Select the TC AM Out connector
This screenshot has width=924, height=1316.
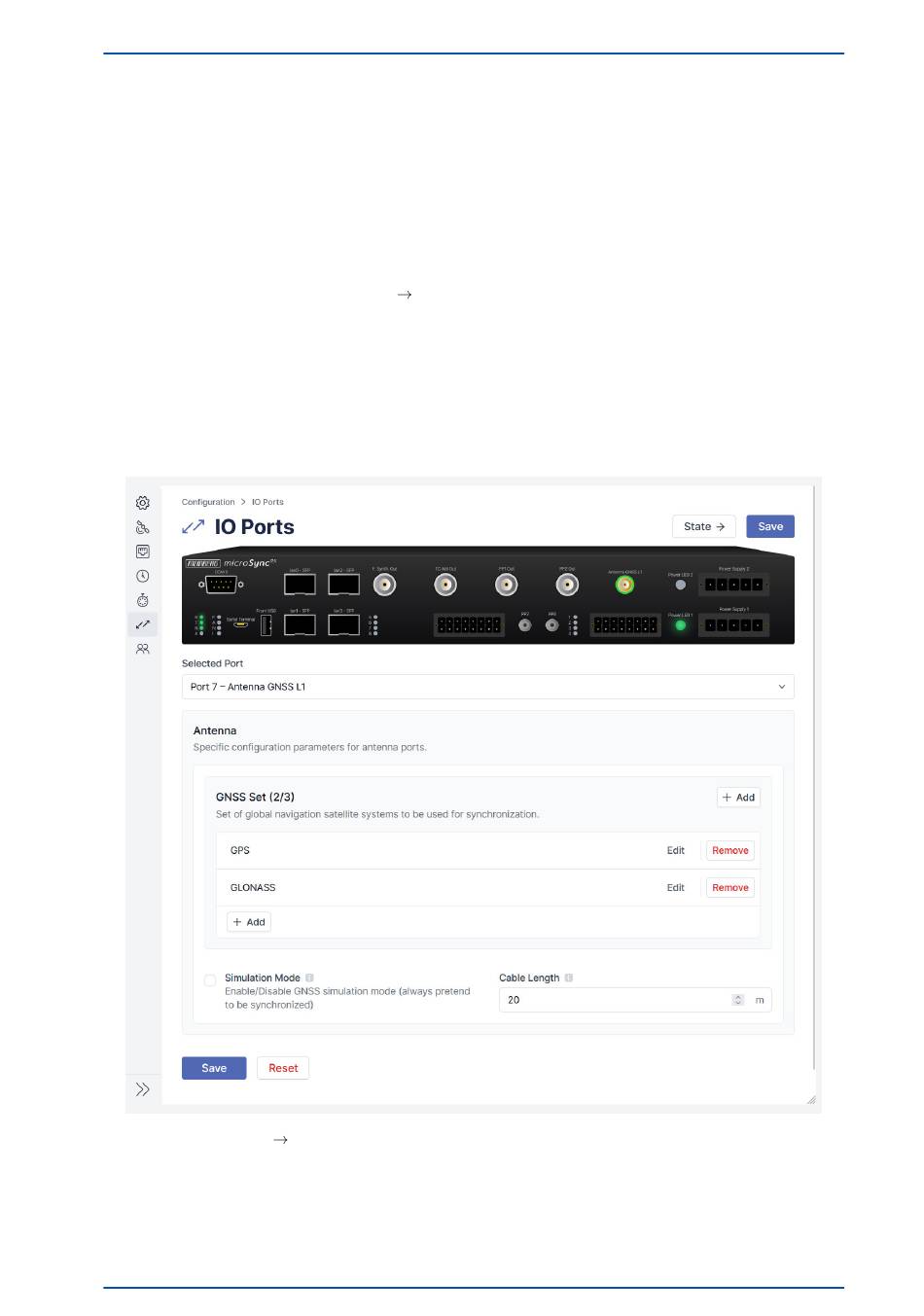pyautogui.click(x=445, y=585)
